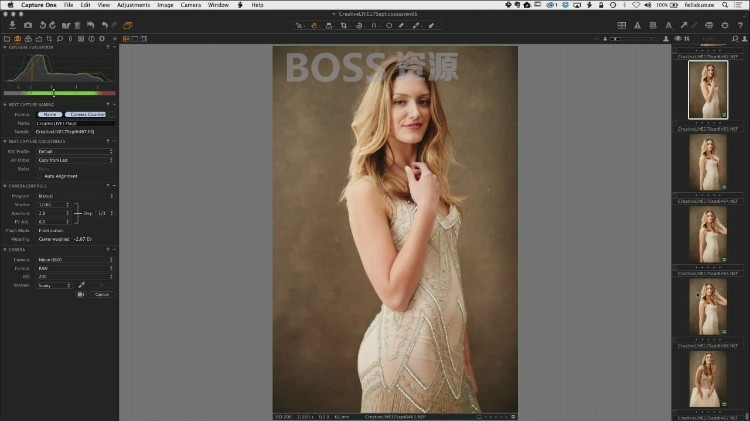Image resolution: width=750 pixels, height=421 pixels.
Task: Click the Capture button in Camera panel
Action: pos(102,294)
